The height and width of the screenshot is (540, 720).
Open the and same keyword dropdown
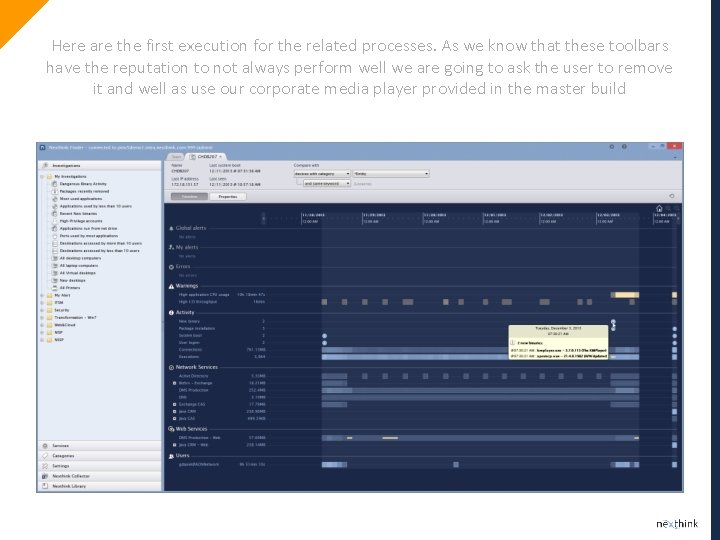tap(327, 183)
